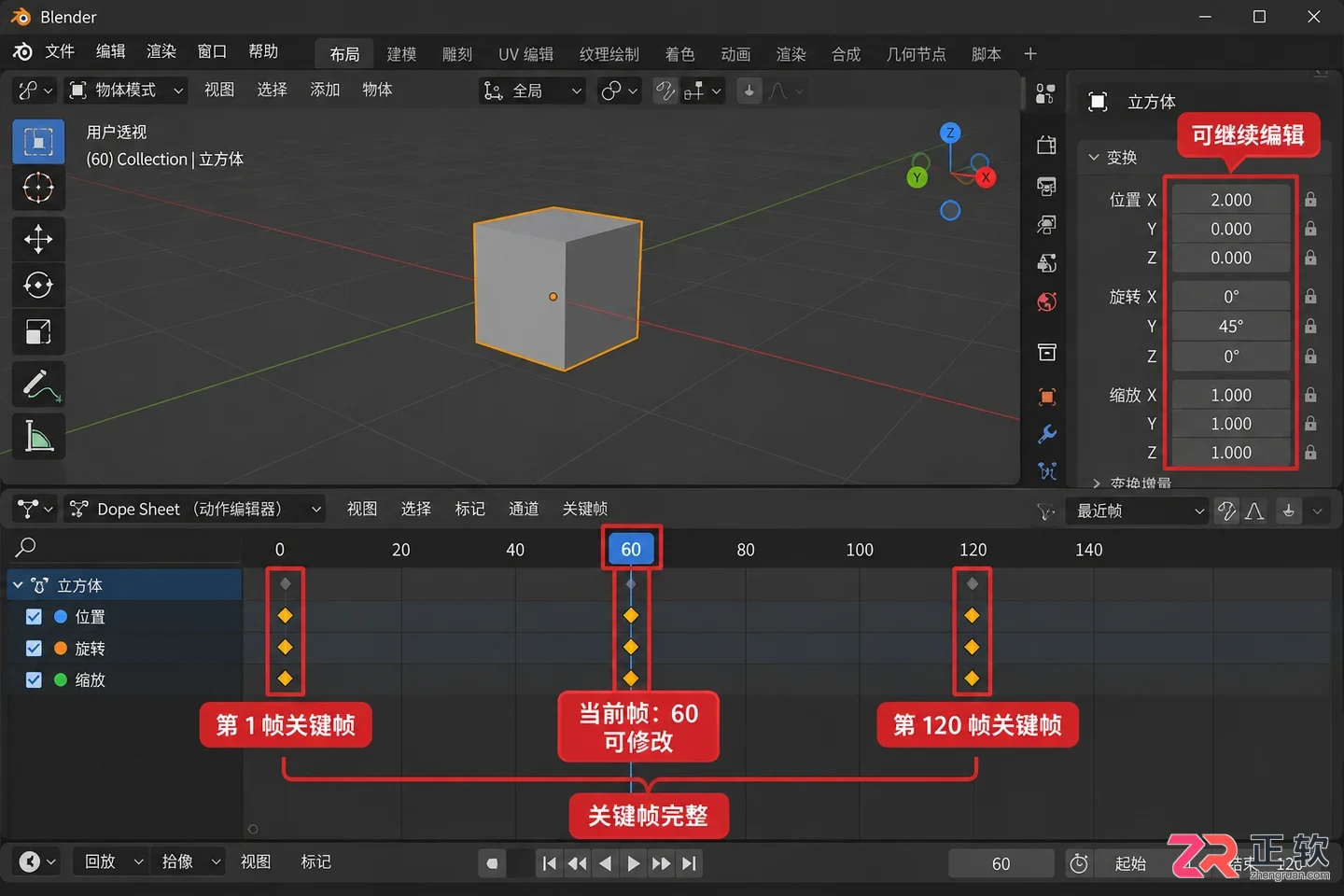Open the pivot point dropdown
1344x896 pixels.
point(619,91)
